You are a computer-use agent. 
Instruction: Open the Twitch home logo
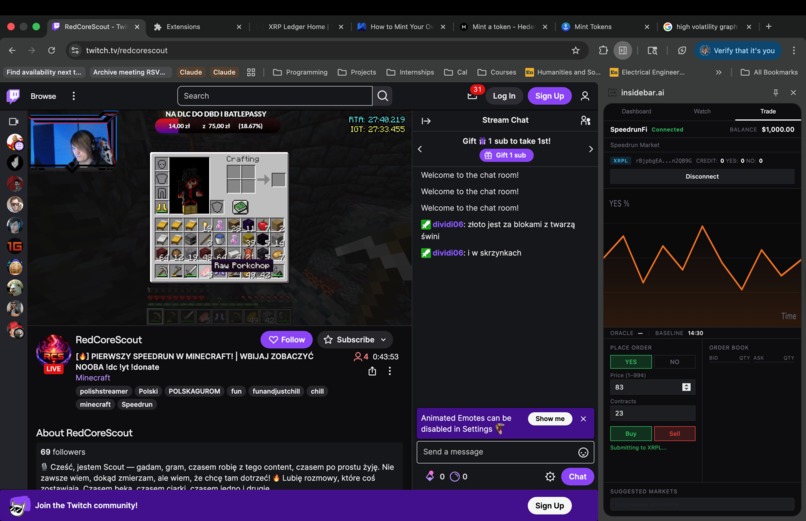[13, 96]
